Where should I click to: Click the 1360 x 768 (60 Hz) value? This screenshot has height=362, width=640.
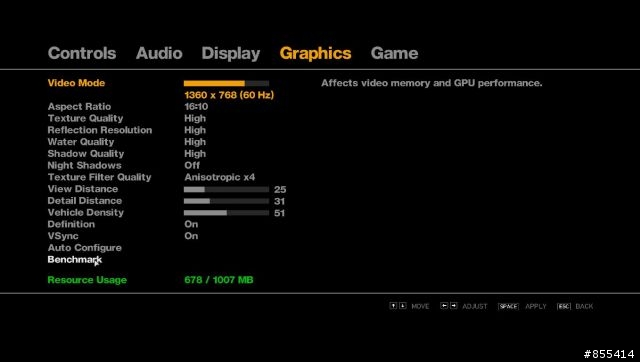pyautogui.click(x=229, y=95)
